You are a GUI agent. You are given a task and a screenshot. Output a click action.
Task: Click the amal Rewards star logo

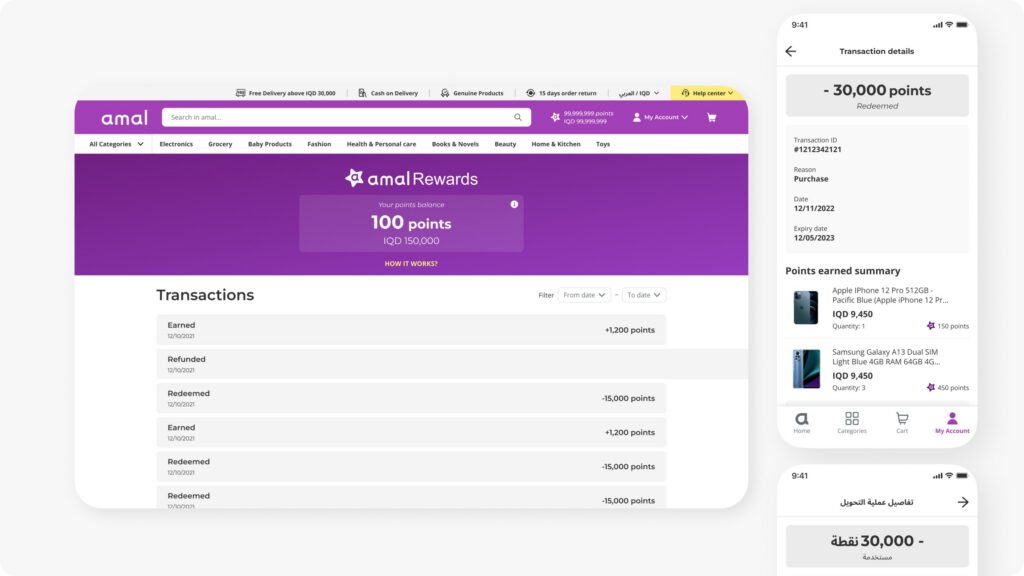click(354, 178)
